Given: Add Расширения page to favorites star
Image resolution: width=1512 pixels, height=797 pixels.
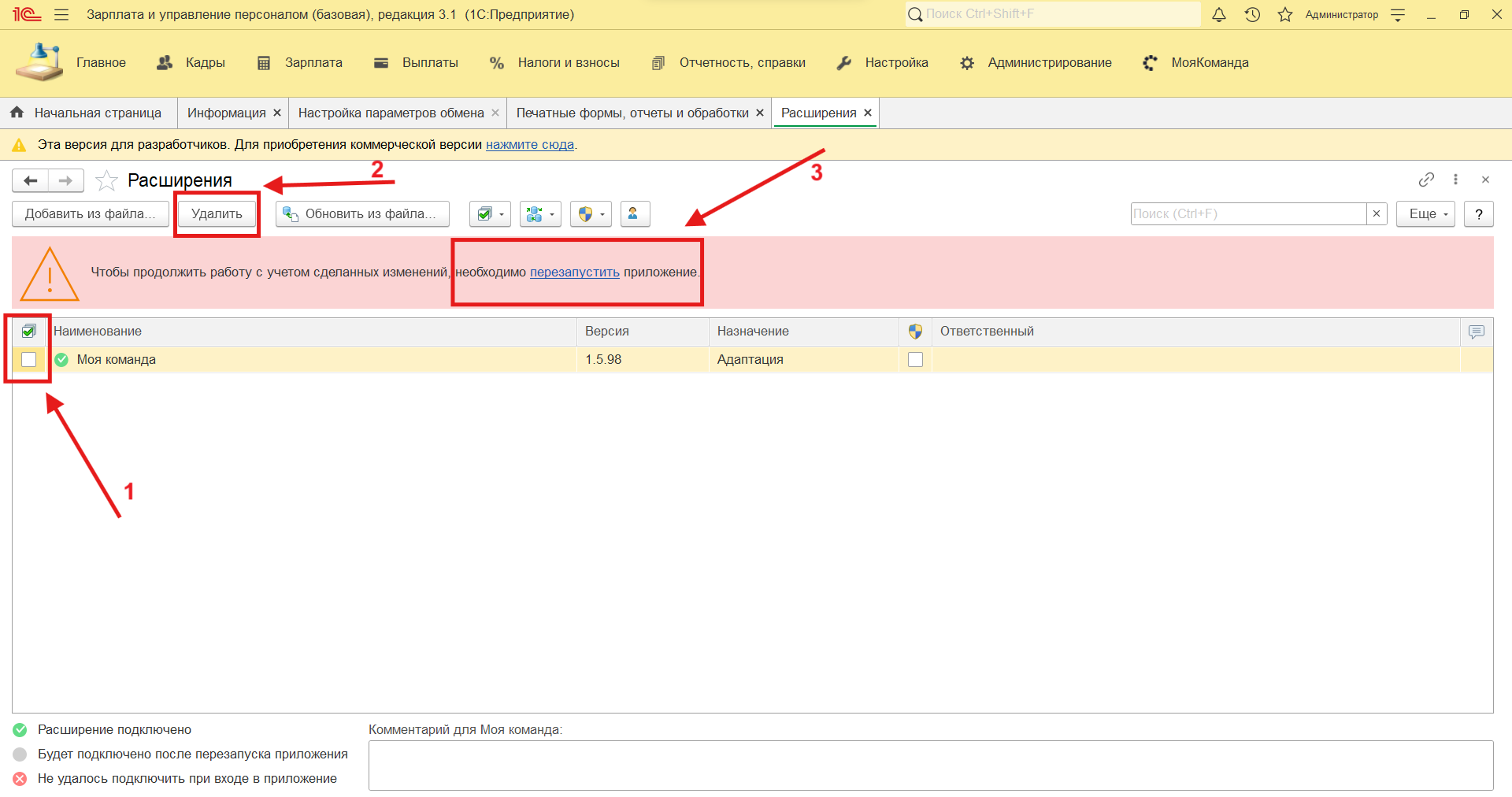Looking at the screenshot, I should (x=106, y=181).
